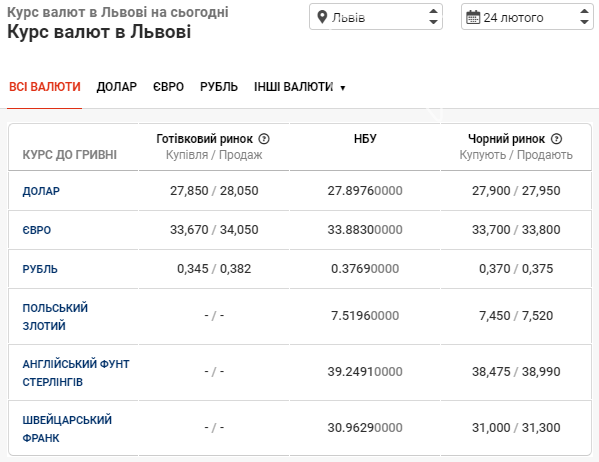The height and width of the screenshot is (462, 599).
Task: Click the calendar icon beside 24 лютого
Action: point(473,17)
